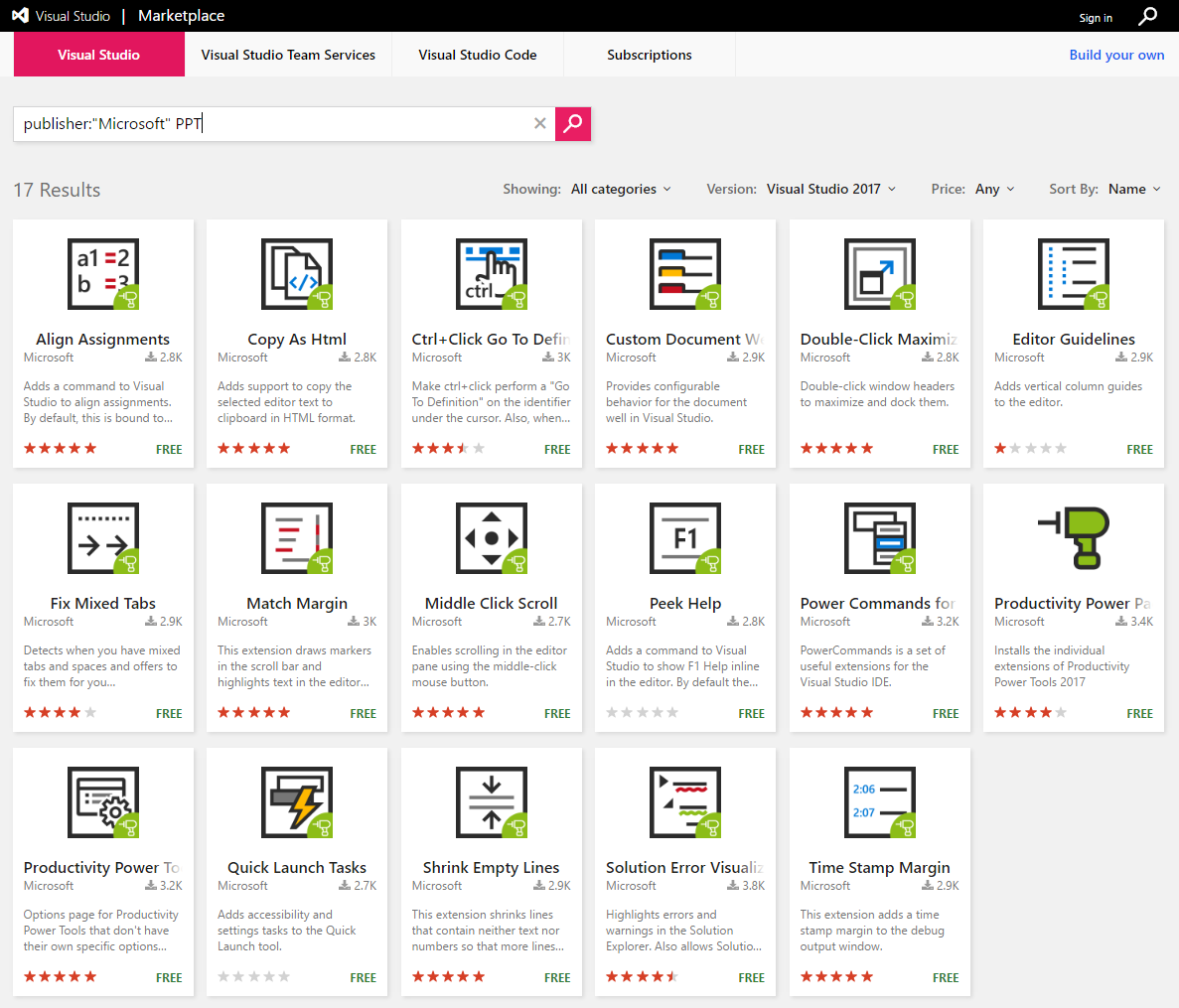Open the Subscriptions tab
Screen dimensions: 1179x1008
click(x=649, y=54)
